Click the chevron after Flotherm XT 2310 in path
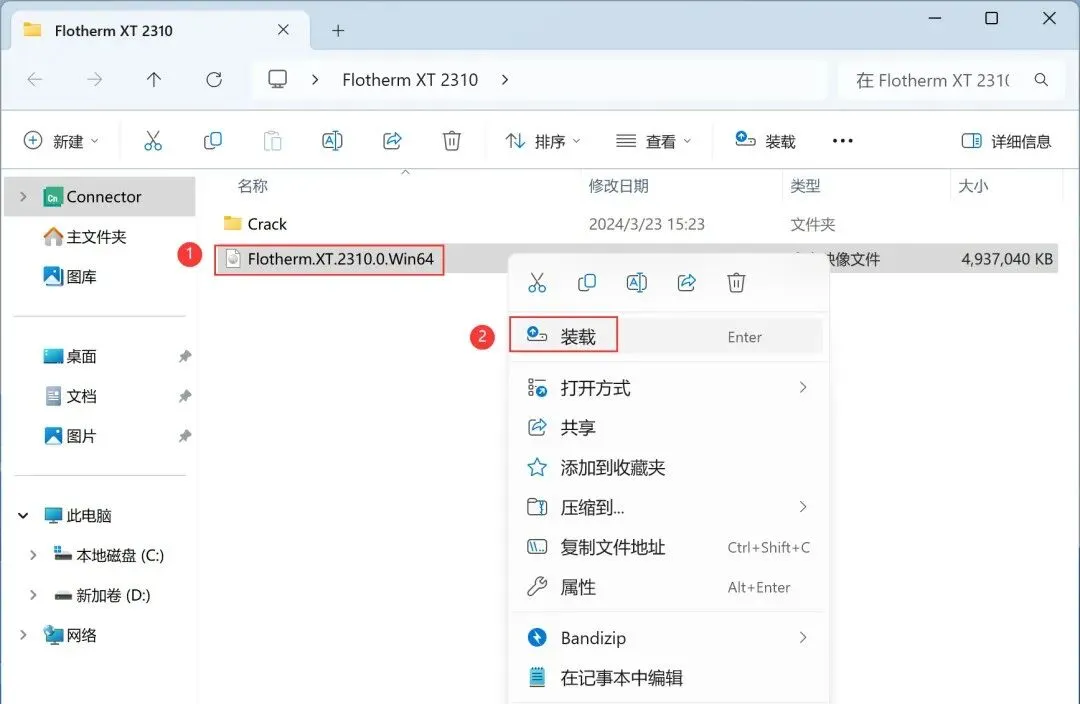 505,80
